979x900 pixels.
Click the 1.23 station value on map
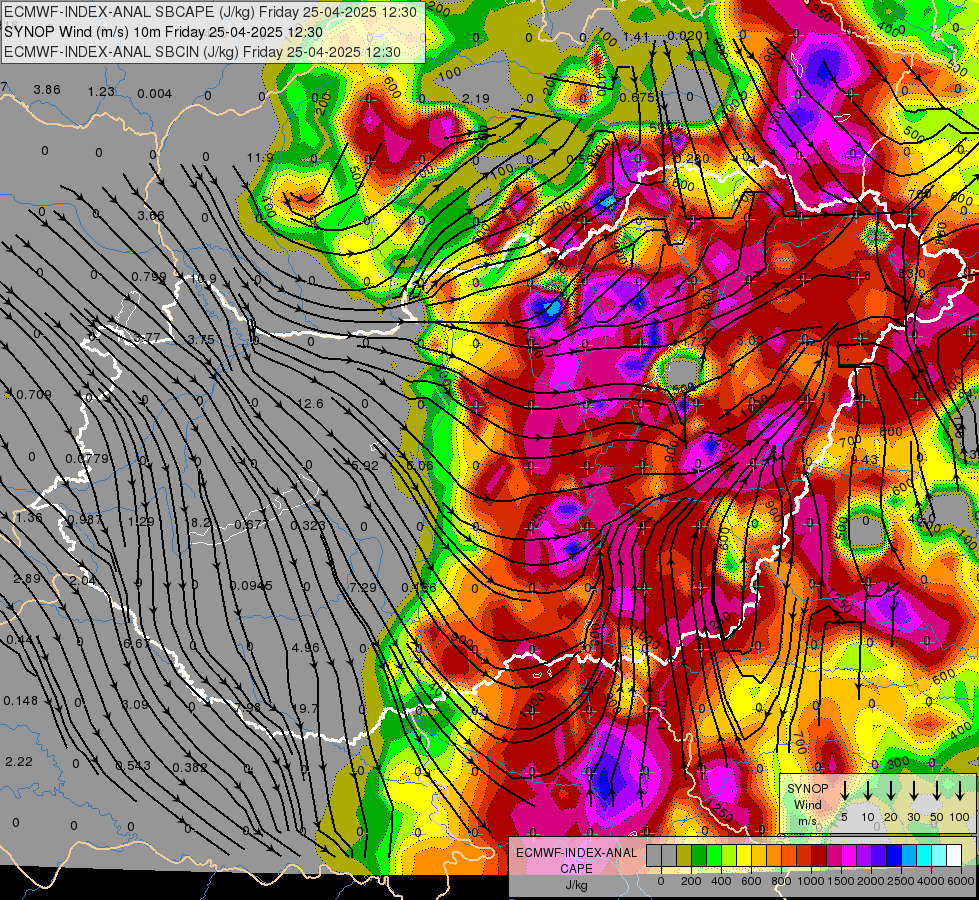point(101,92)
